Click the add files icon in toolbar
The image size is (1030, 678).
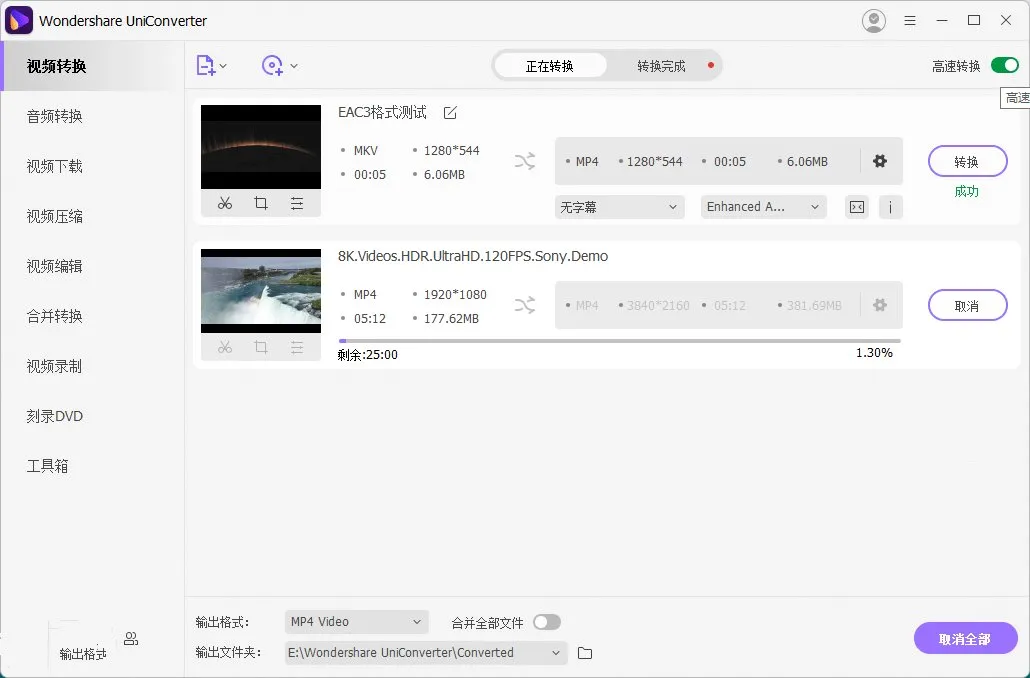click(x=206, y=65)
